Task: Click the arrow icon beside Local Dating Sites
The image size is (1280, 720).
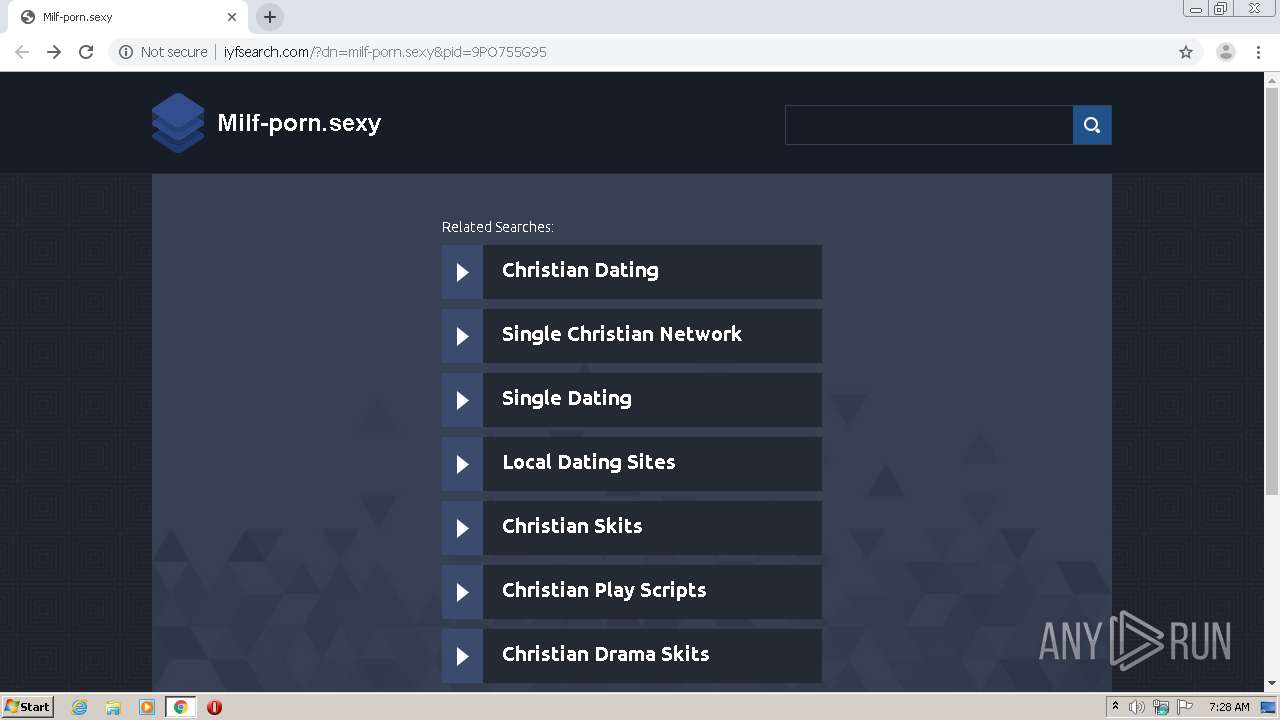Action: (x=462, y=464)
